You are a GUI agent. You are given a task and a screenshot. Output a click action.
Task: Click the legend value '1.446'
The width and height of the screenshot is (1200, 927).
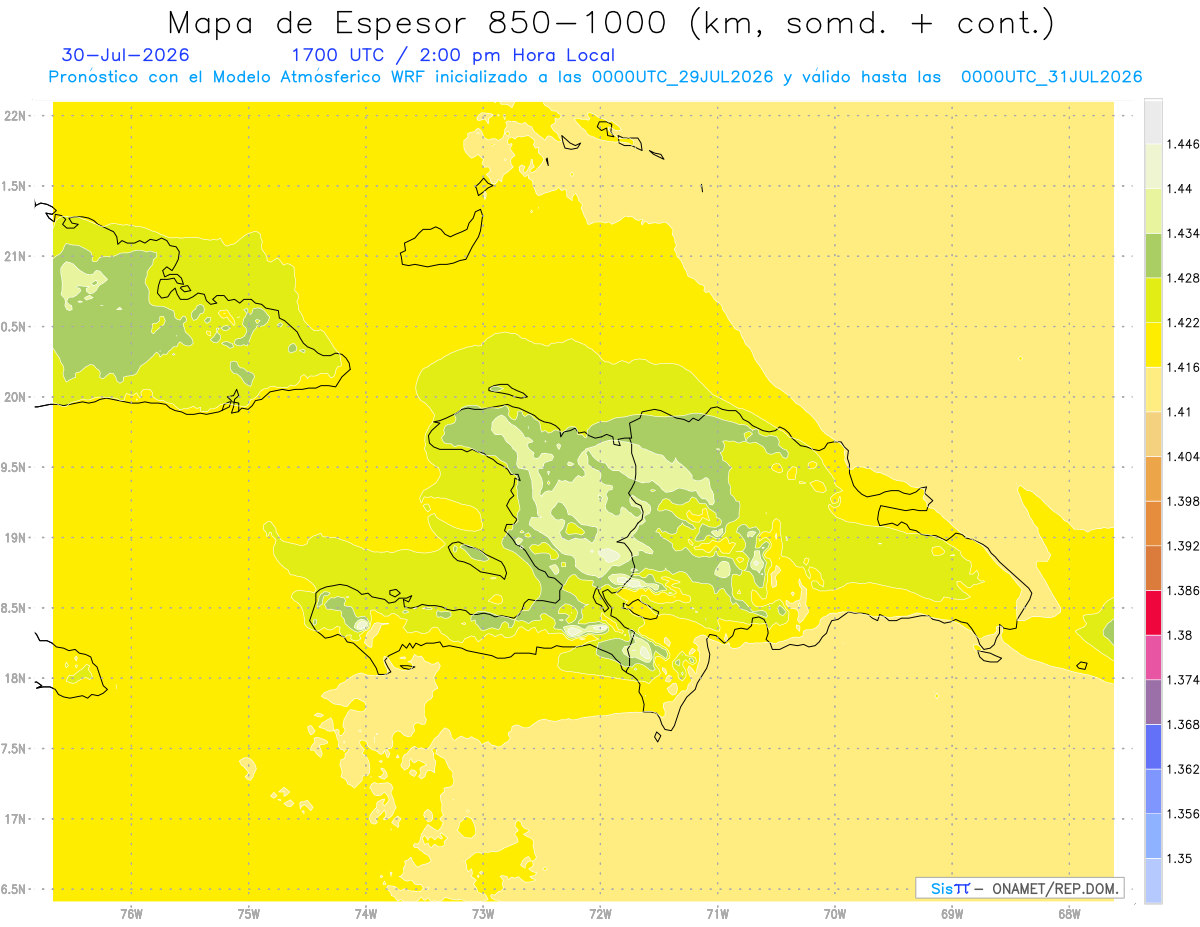click(x=1184, y=144)
